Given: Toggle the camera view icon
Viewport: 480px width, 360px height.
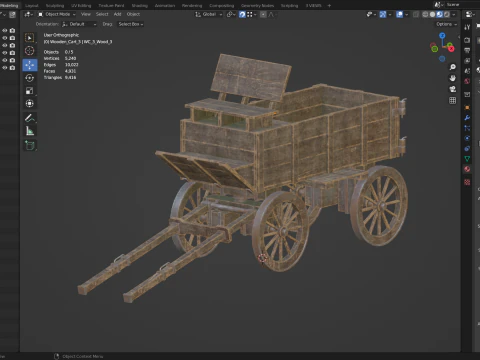Looking at the screenshot, I should (453, 89).
